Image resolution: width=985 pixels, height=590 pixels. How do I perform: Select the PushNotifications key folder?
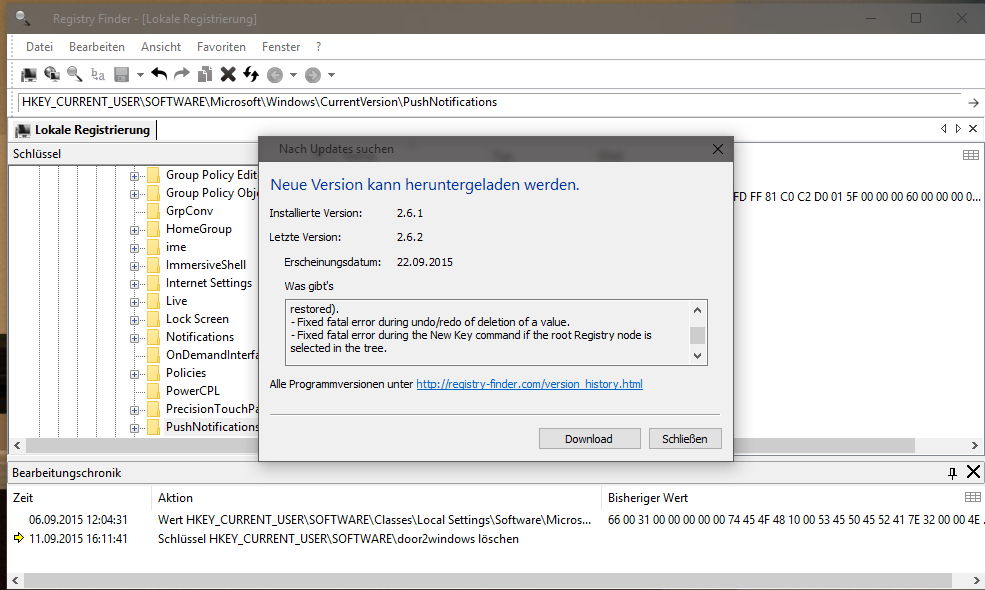point(212,427)
